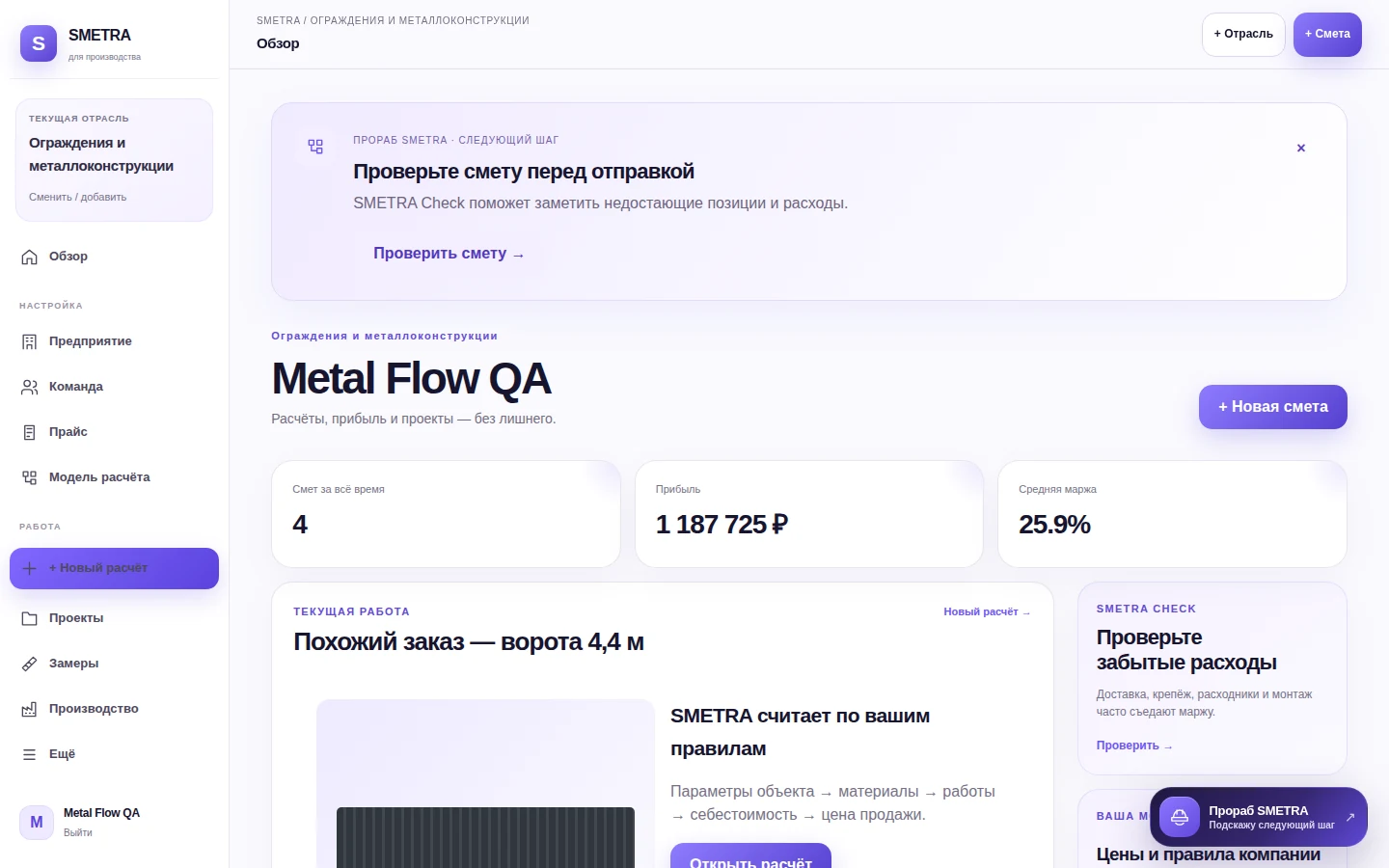The height and width of the screenshot is (868, 1389).
Task: Dismiss the Прораб SMETRA banner with X
Action: tap(1301, 148)
